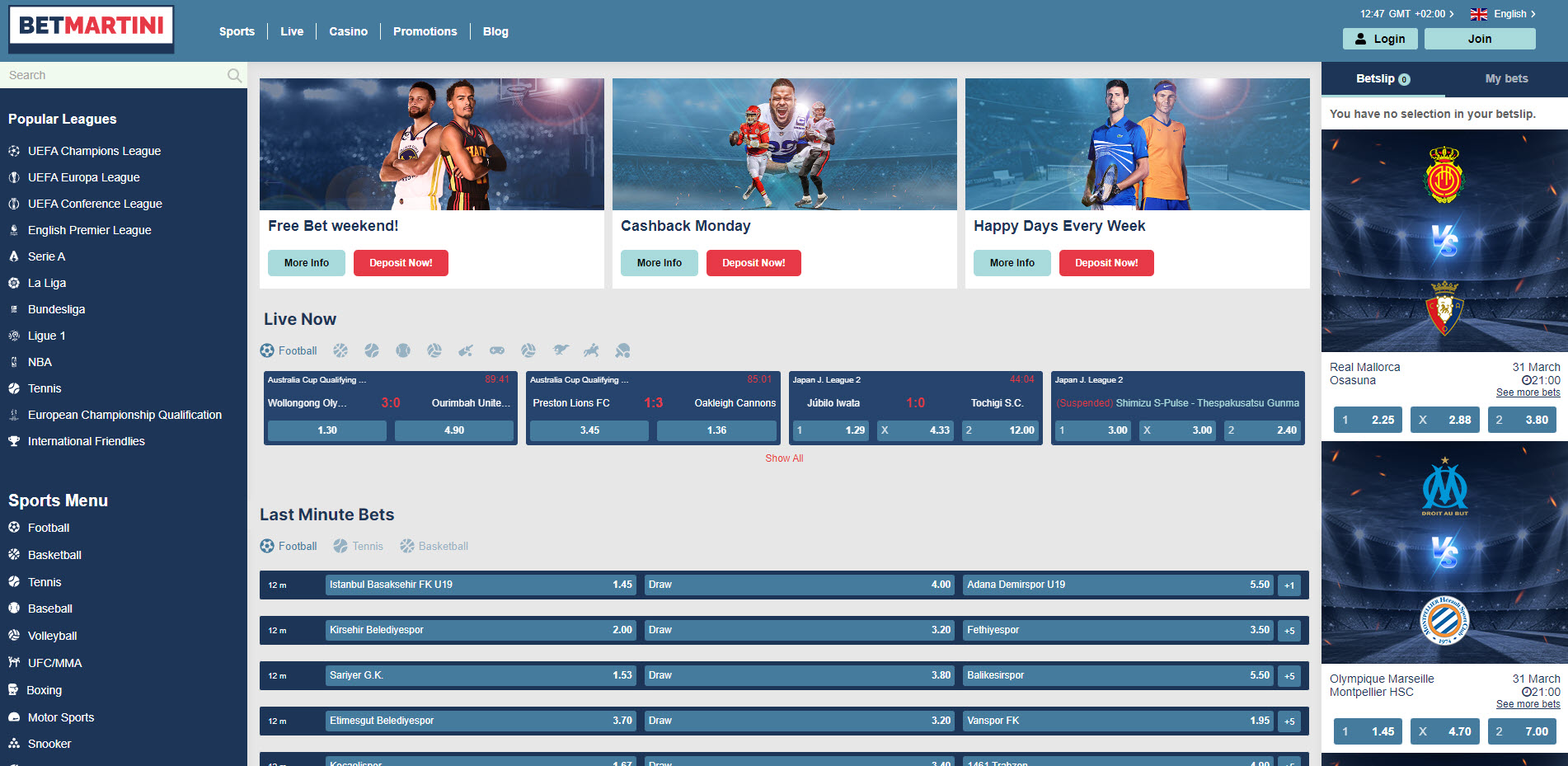Screen dimensions: 1568x766
Task: Filter Live Now by the table tennis icon
Action: pyautogui.click(x=622, y=350)
